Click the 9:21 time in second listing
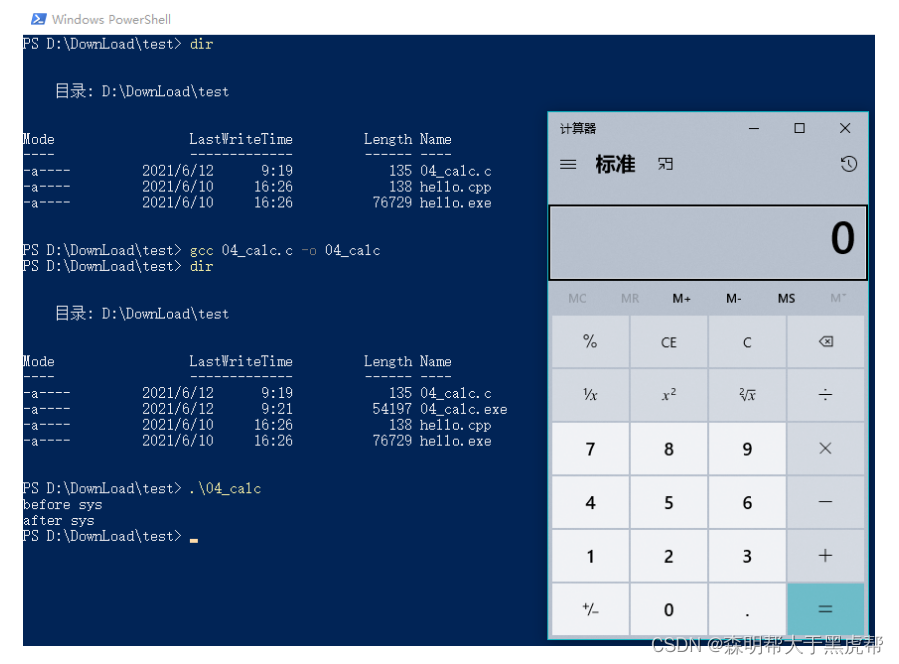The height and width of the screenshot is (664, 899). click(277, 409)
